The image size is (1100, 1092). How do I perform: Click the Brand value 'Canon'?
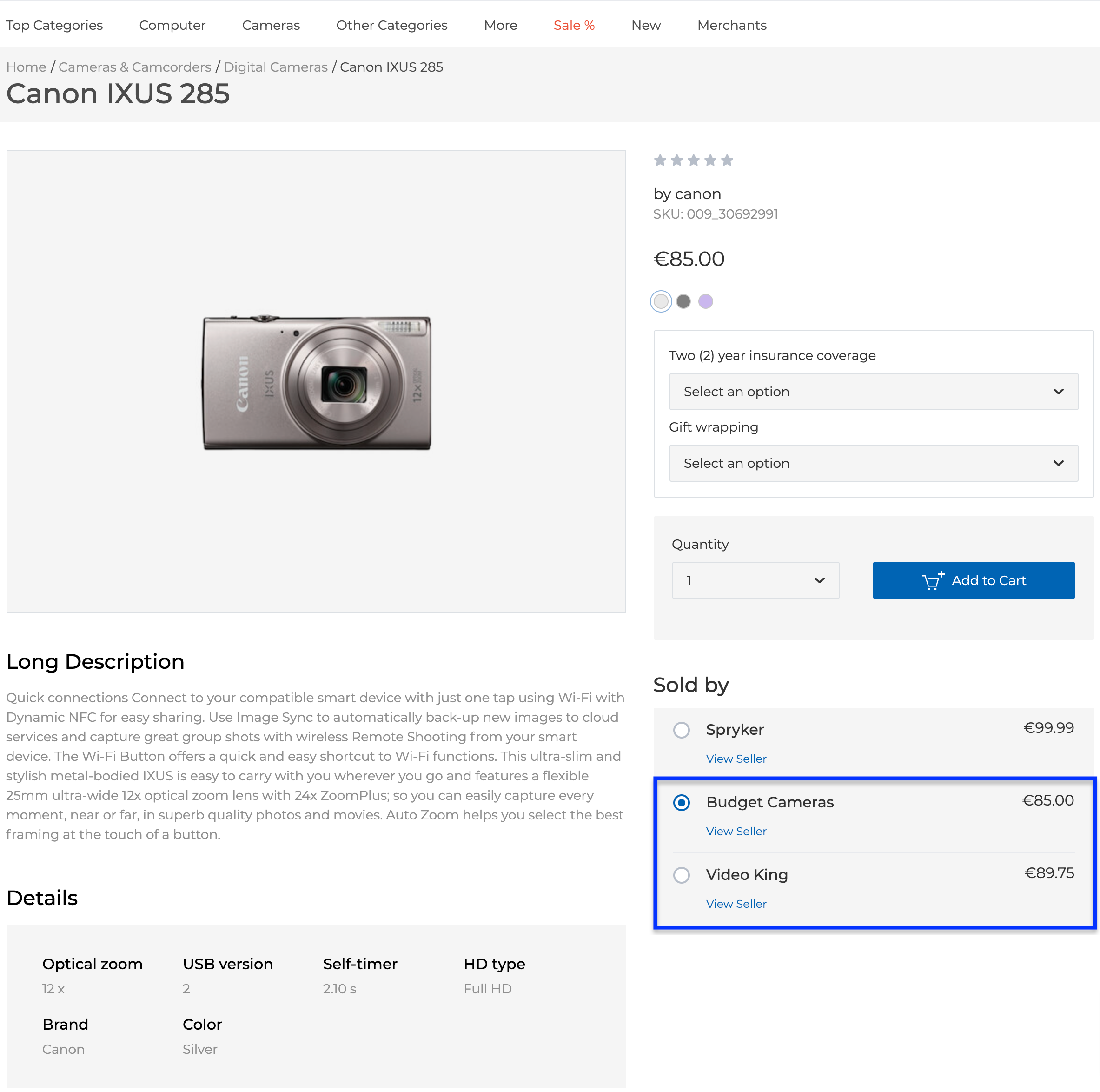point(63,1049)
